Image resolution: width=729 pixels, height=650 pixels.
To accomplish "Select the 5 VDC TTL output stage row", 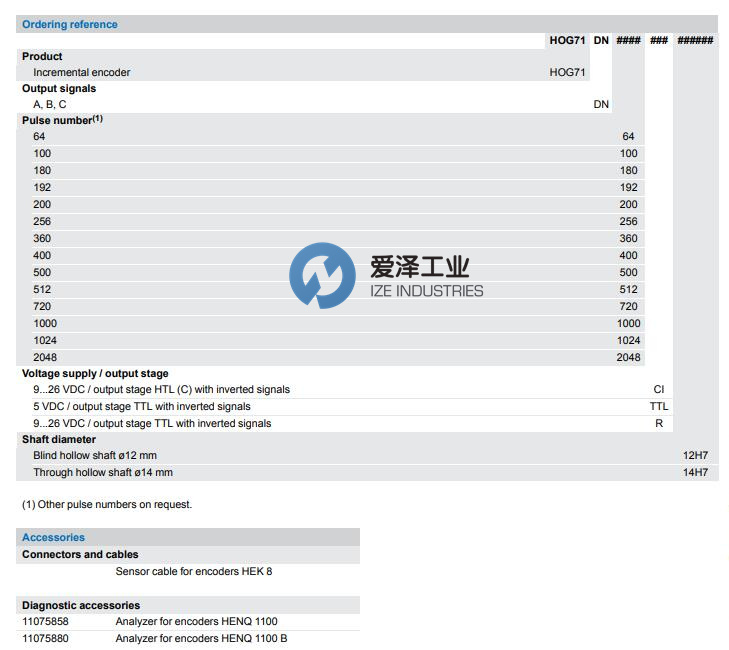I will click(x=142, y=406).
